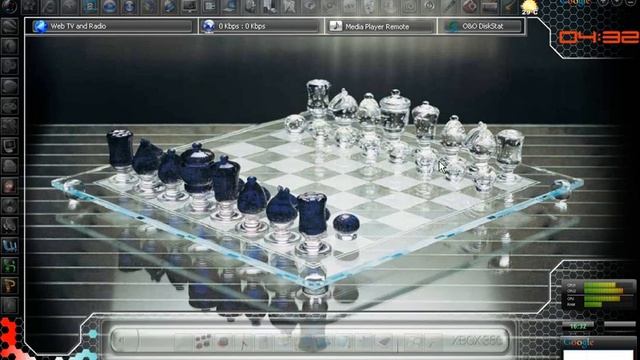Open the O&O DiskStat taskbar item
Screen dimensions: 640x360
(x=482, y=26)
